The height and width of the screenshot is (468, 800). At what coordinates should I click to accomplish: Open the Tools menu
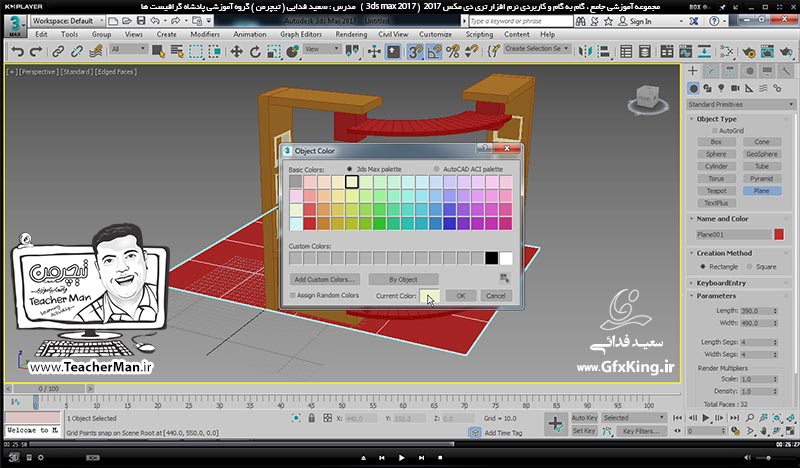pos(69,34)
